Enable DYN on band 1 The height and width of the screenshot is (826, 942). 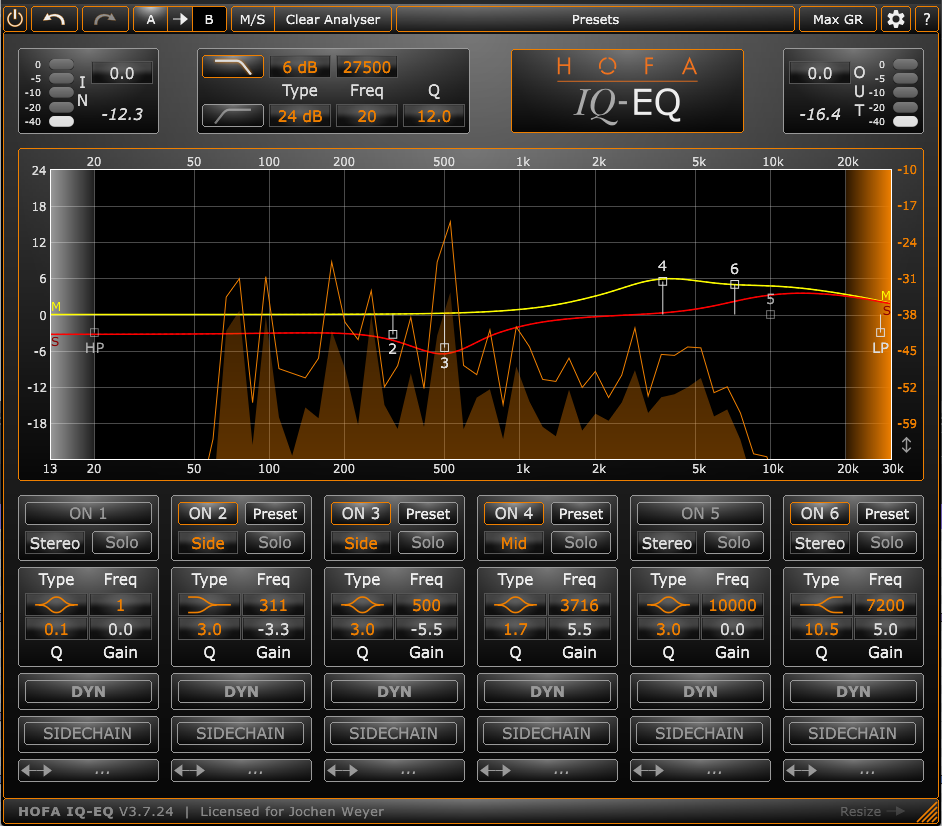click(88, 691)
